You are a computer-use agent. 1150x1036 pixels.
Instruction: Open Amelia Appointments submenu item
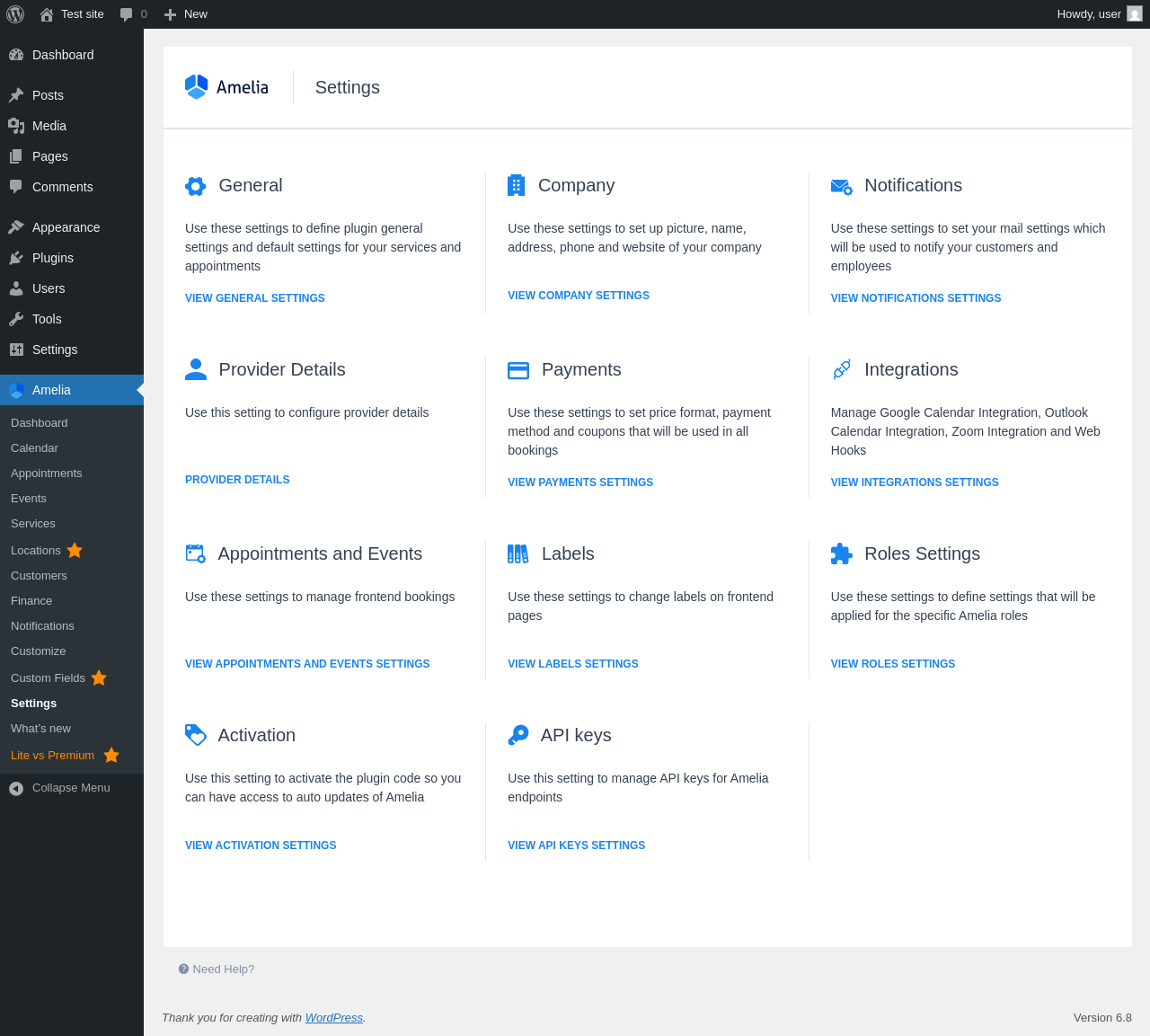[x=72, y=473]
